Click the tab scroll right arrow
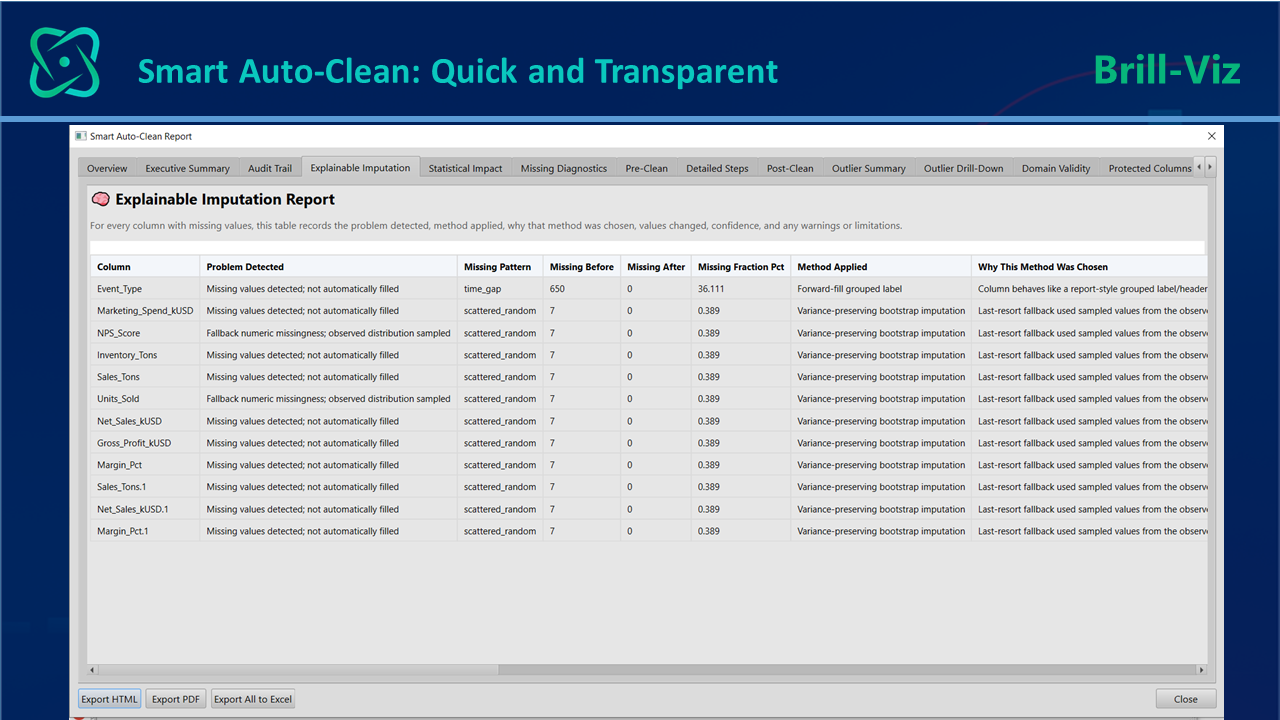 point(1210,167)
